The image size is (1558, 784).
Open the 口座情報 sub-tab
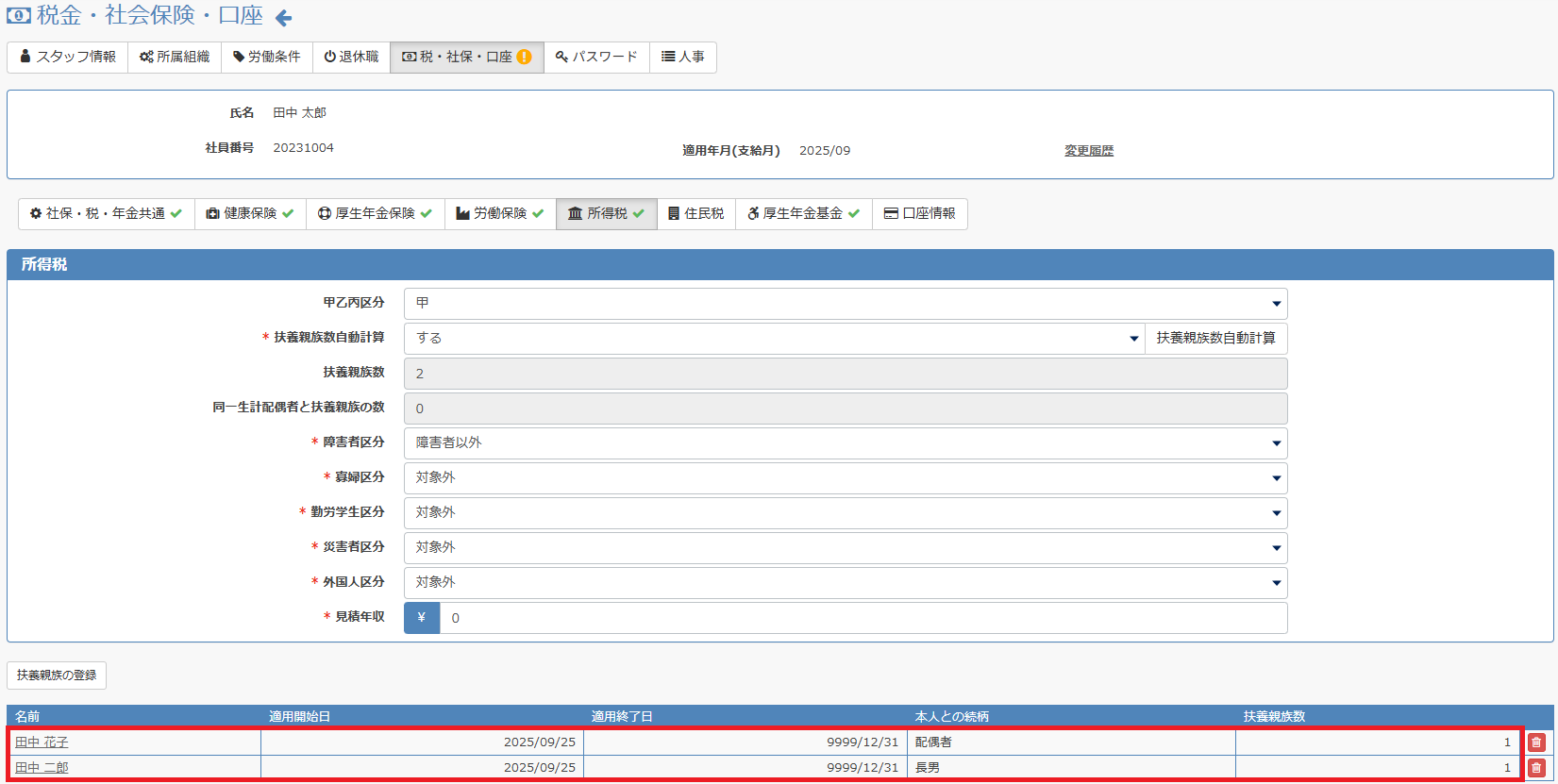point(919,214)
